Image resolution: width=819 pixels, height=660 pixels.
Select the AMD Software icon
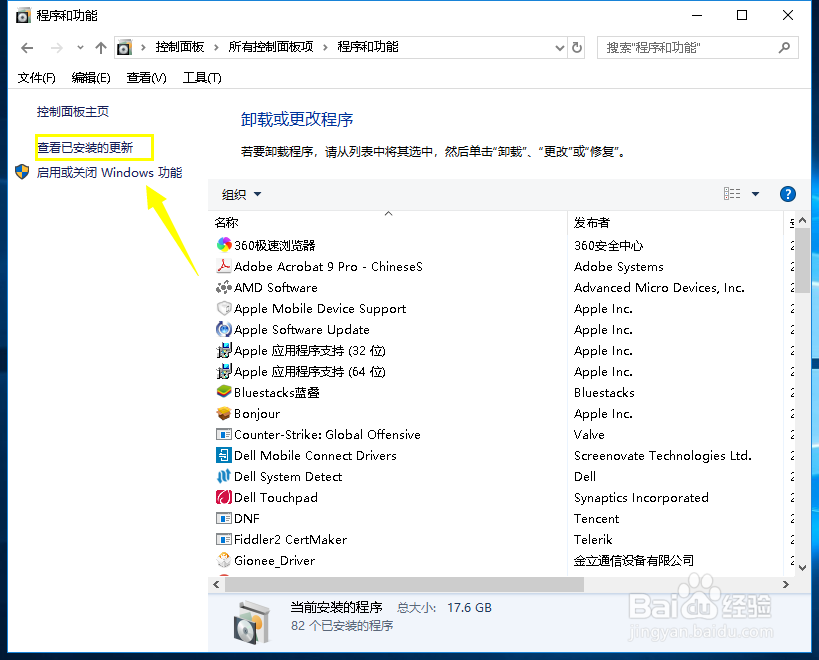[x=224, y=287]
